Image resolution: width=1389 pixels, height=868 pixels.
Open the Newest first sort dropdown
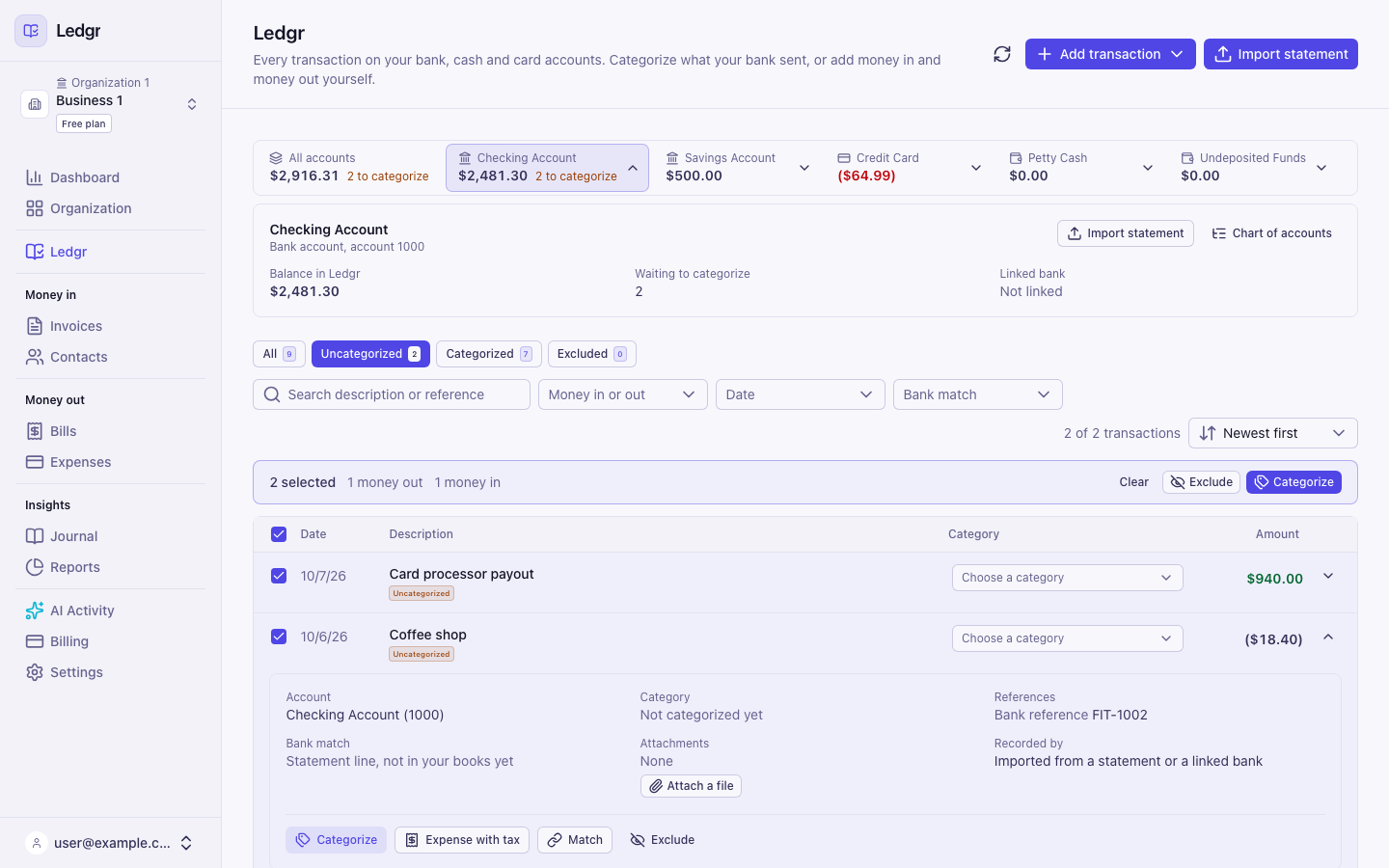[x=1273, y=433]
